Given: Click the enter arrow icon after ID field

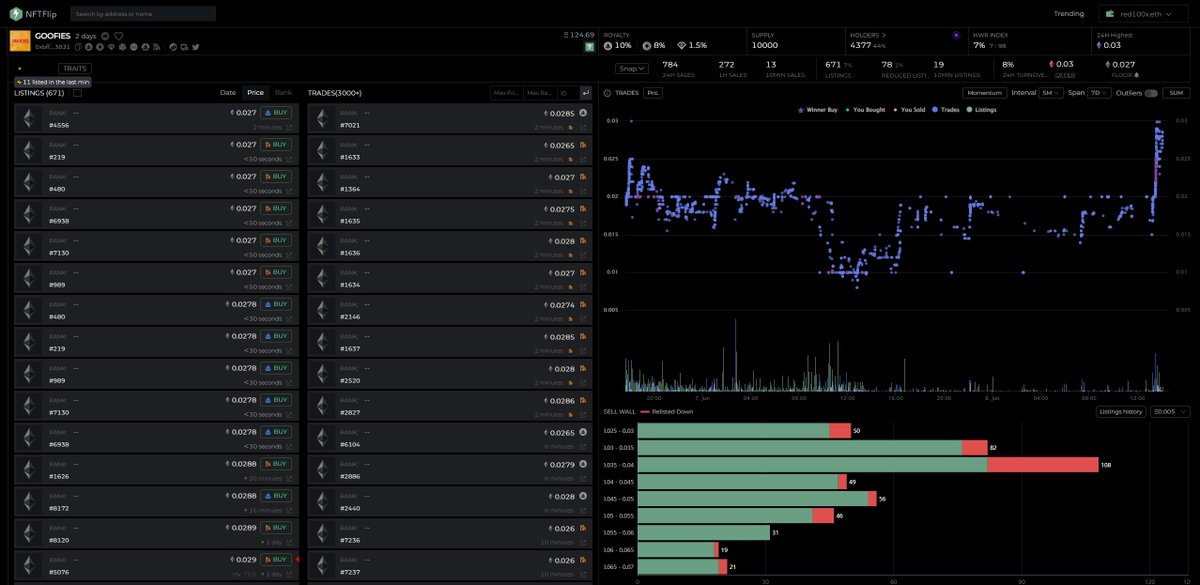Looking at the screenshot, I should click(585, 93).
